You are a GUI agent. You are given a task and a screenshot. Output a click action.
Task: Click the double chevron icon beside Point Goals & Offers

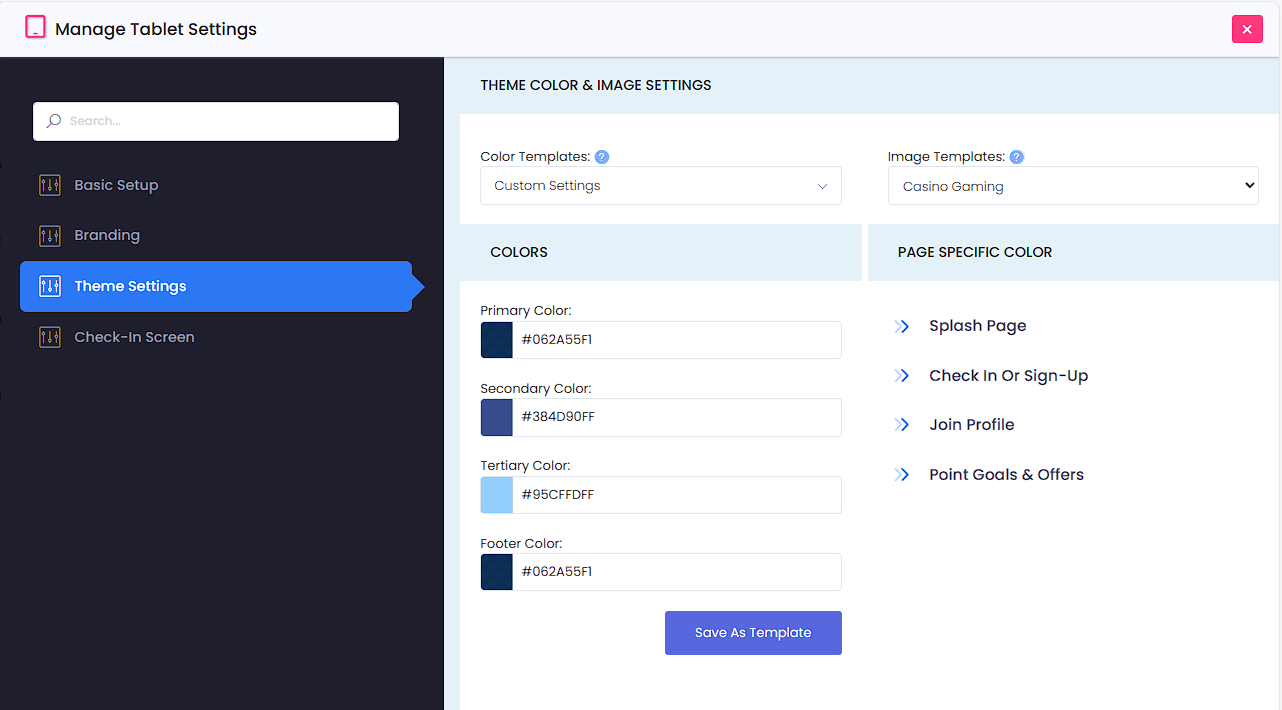(902, 475)
